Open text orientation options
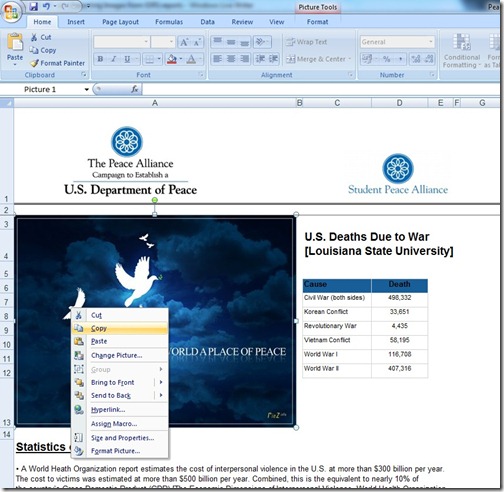 coord(262,42)
